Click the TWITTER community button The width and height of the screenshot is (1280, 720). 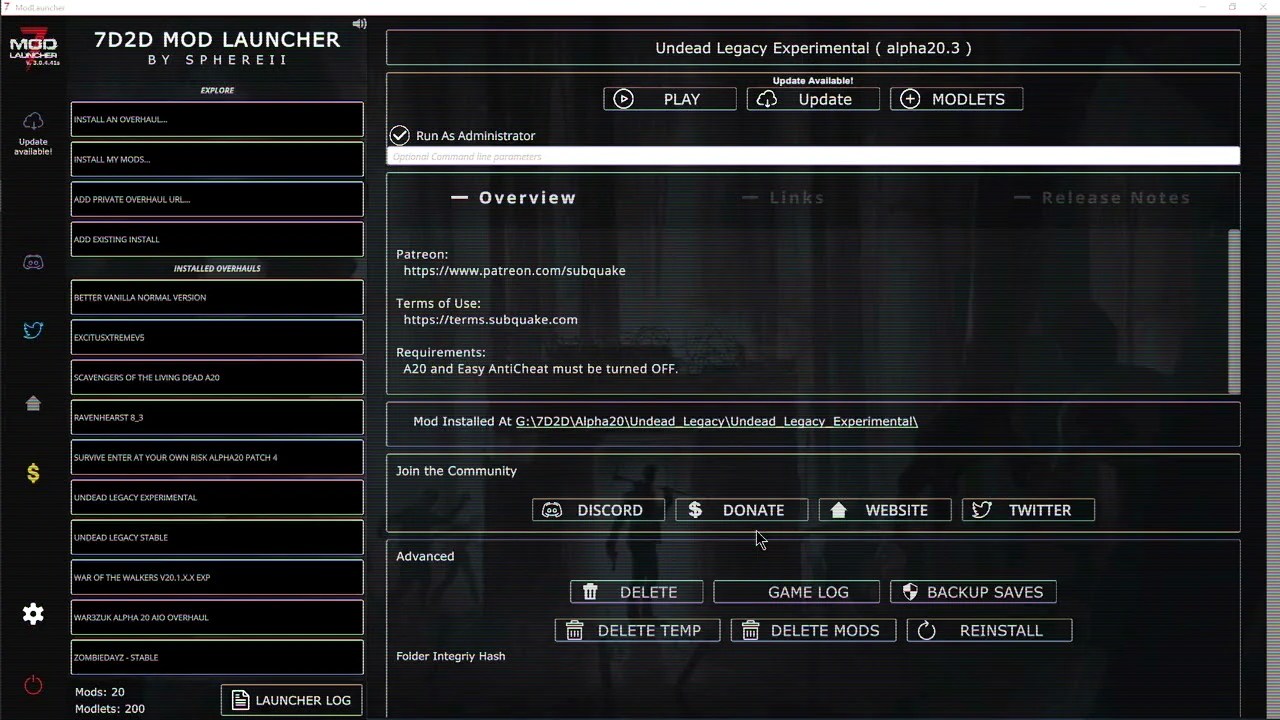click(1028, 510)
